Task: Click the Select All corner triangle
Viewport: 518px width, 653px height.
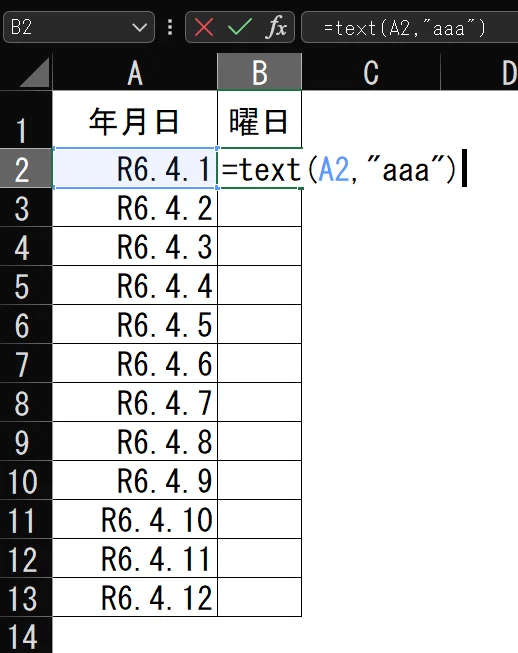Action: (35, 72)
